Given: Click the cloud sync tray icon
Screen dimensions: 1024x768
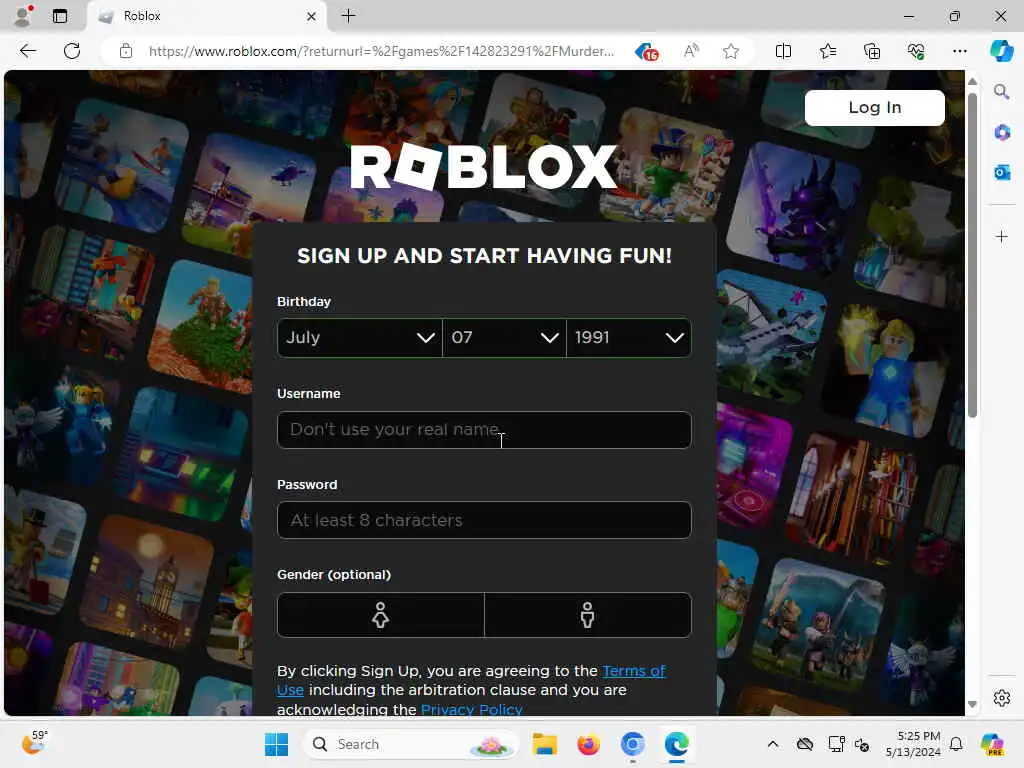Looking at the screenshot, I should click(x=805, y=744).
